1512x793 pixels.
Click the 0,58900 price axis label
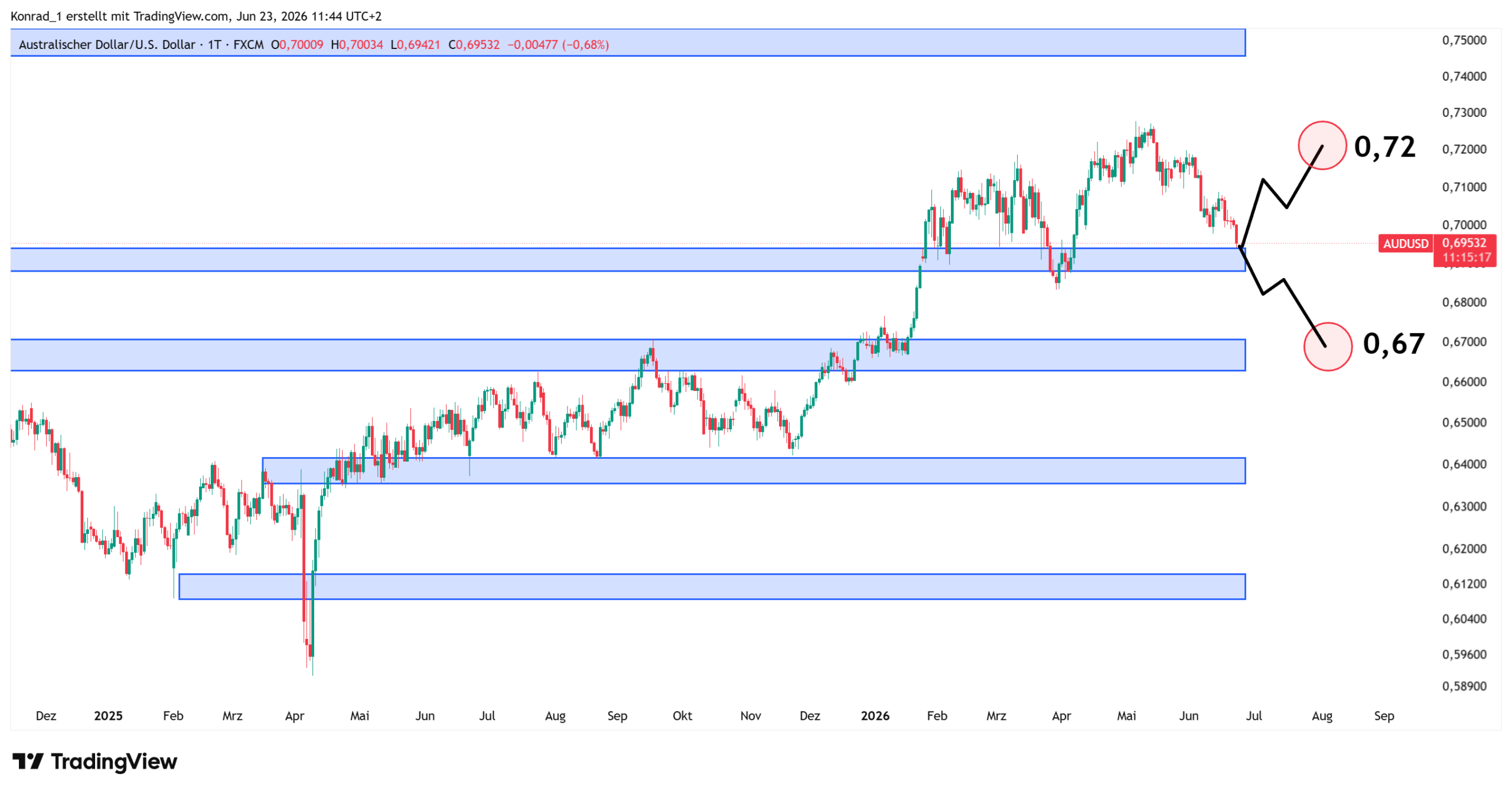1464,686
